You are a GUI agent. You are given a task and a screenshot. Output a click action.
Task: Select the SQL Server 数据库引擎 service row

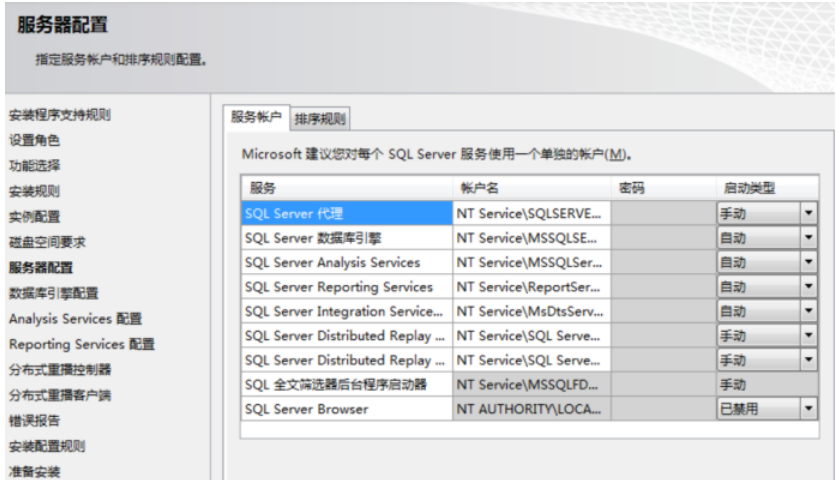click(x=346, y=238)
